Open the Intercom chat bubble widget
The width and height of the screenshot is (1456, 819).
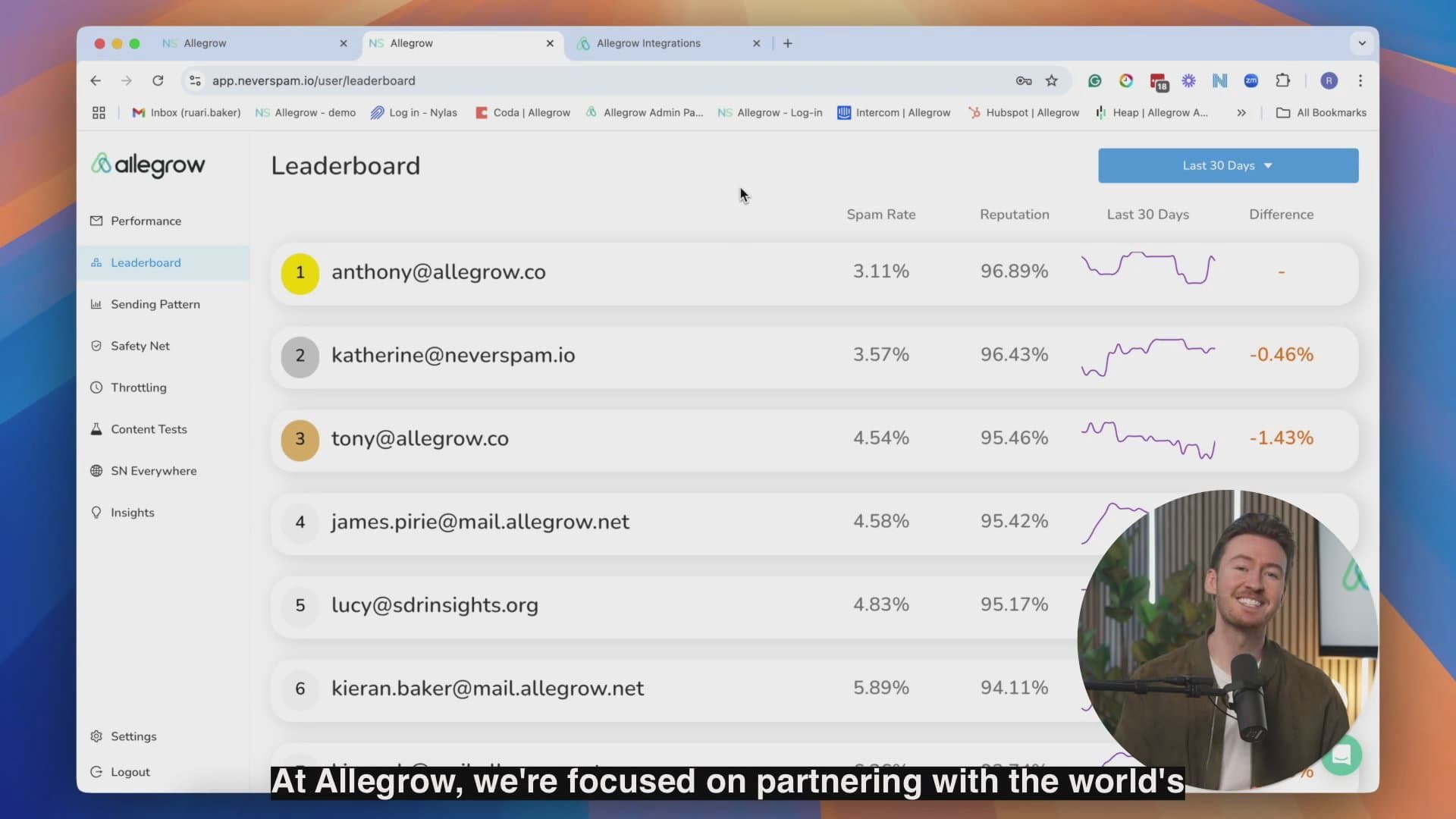(1341, 755)
